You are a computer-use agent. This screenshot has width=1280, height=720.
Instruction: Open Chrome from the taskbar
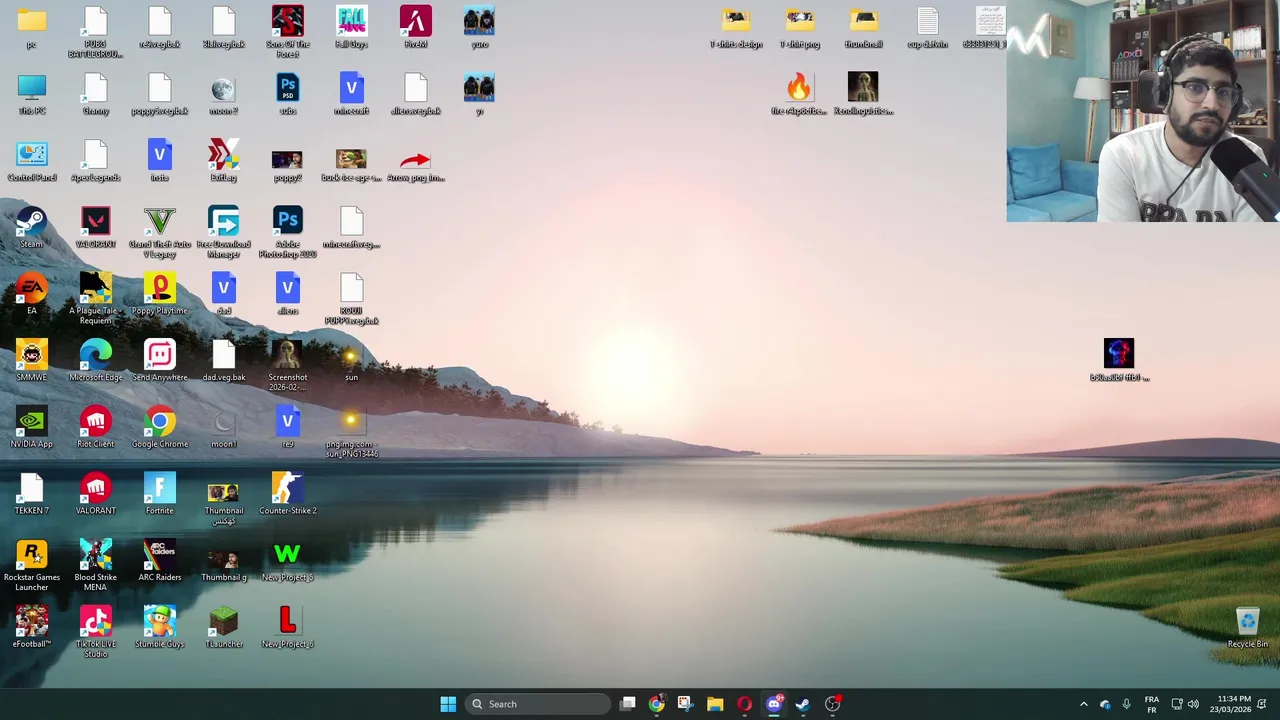656,704
